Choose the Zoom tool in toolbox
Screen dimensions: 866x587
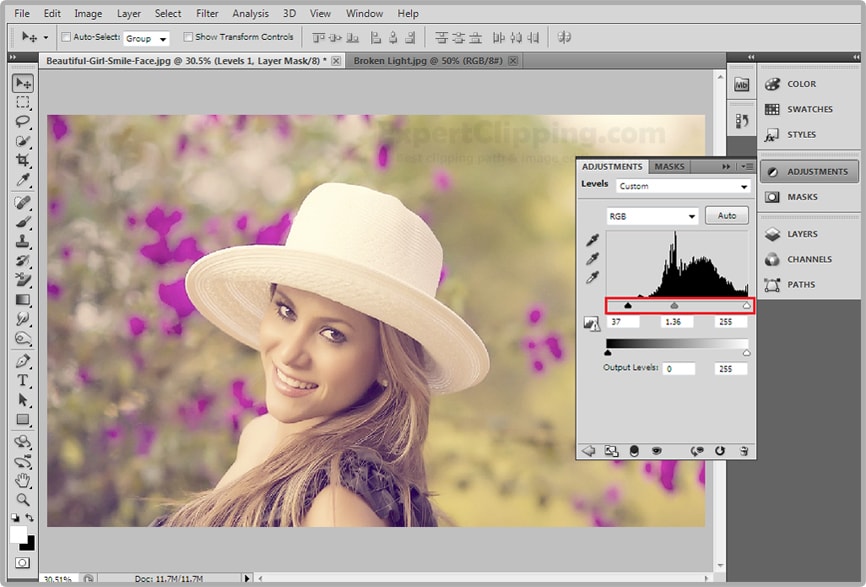click(22, 499)
